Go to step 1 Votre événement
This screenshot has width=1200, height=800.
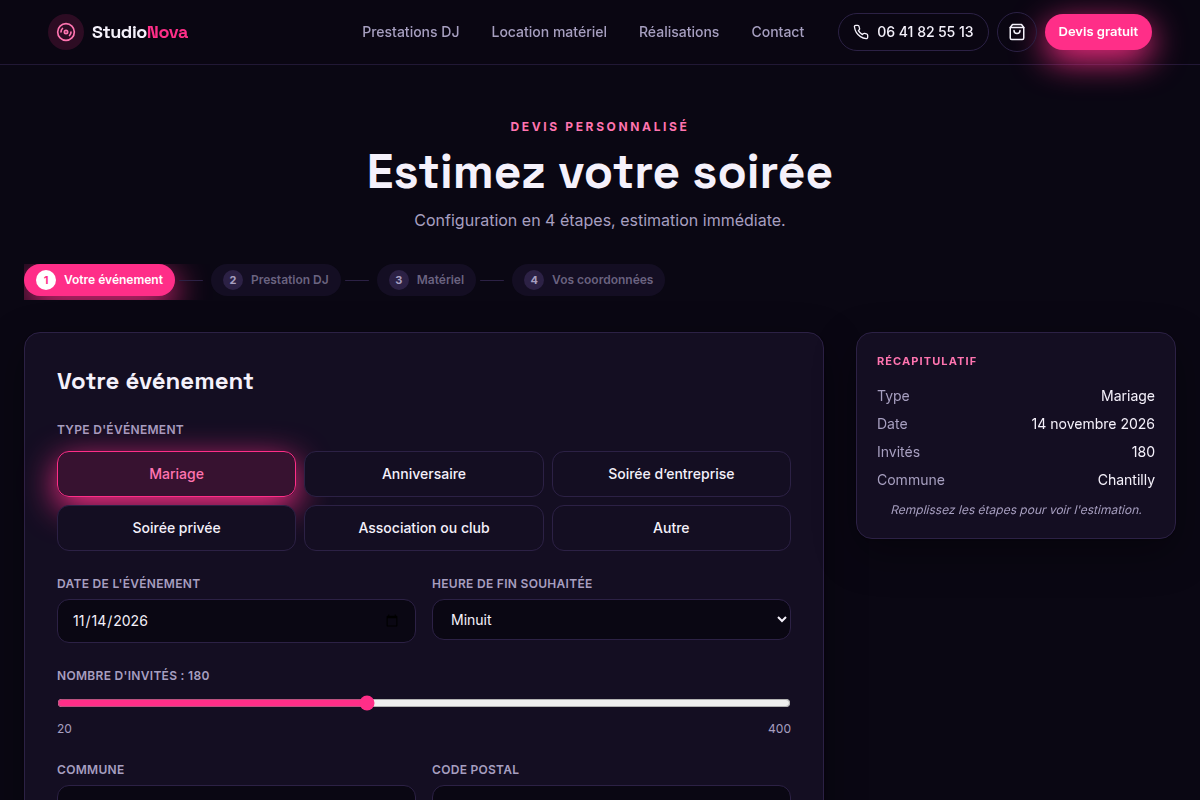100,280
